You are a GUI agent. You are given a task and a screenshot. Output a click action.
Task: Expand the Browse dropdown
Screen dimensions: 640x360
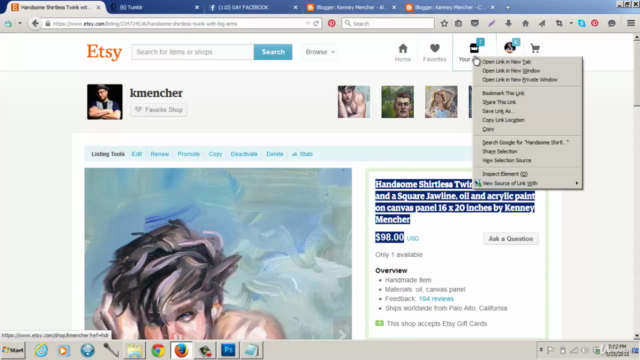pyautogui.click(x=320, y=52)
